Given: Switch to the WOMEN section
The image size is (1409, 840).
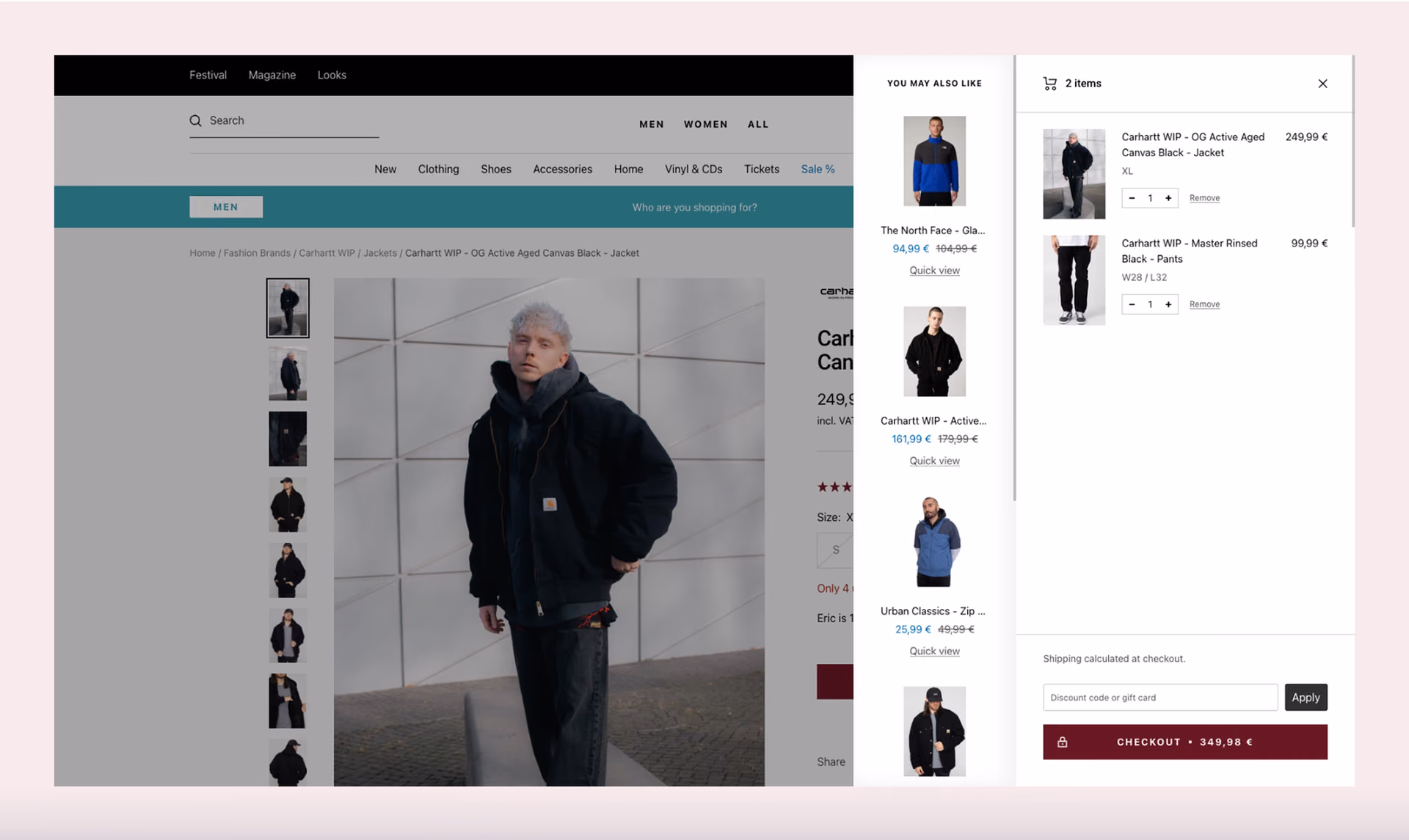Looking at the screenshot, I should [x=705, y=125].
